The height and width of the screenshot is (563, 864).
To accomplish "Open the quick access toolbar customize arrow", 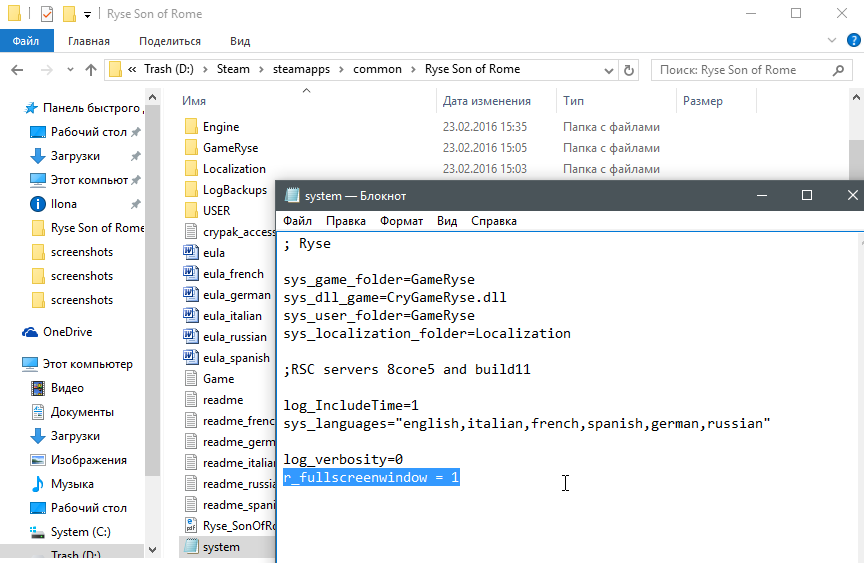I will point(87,14).
